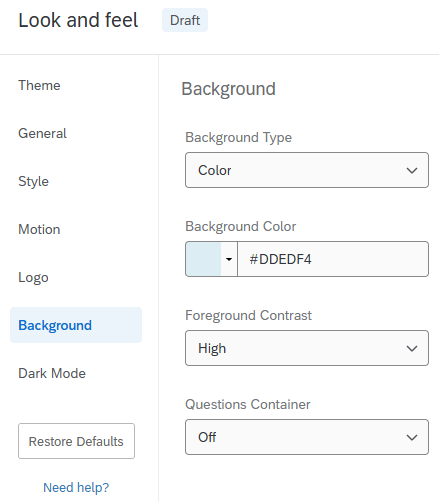This screenshot has height=502, width=439.
Task: Open the General section
Action: 42,133
